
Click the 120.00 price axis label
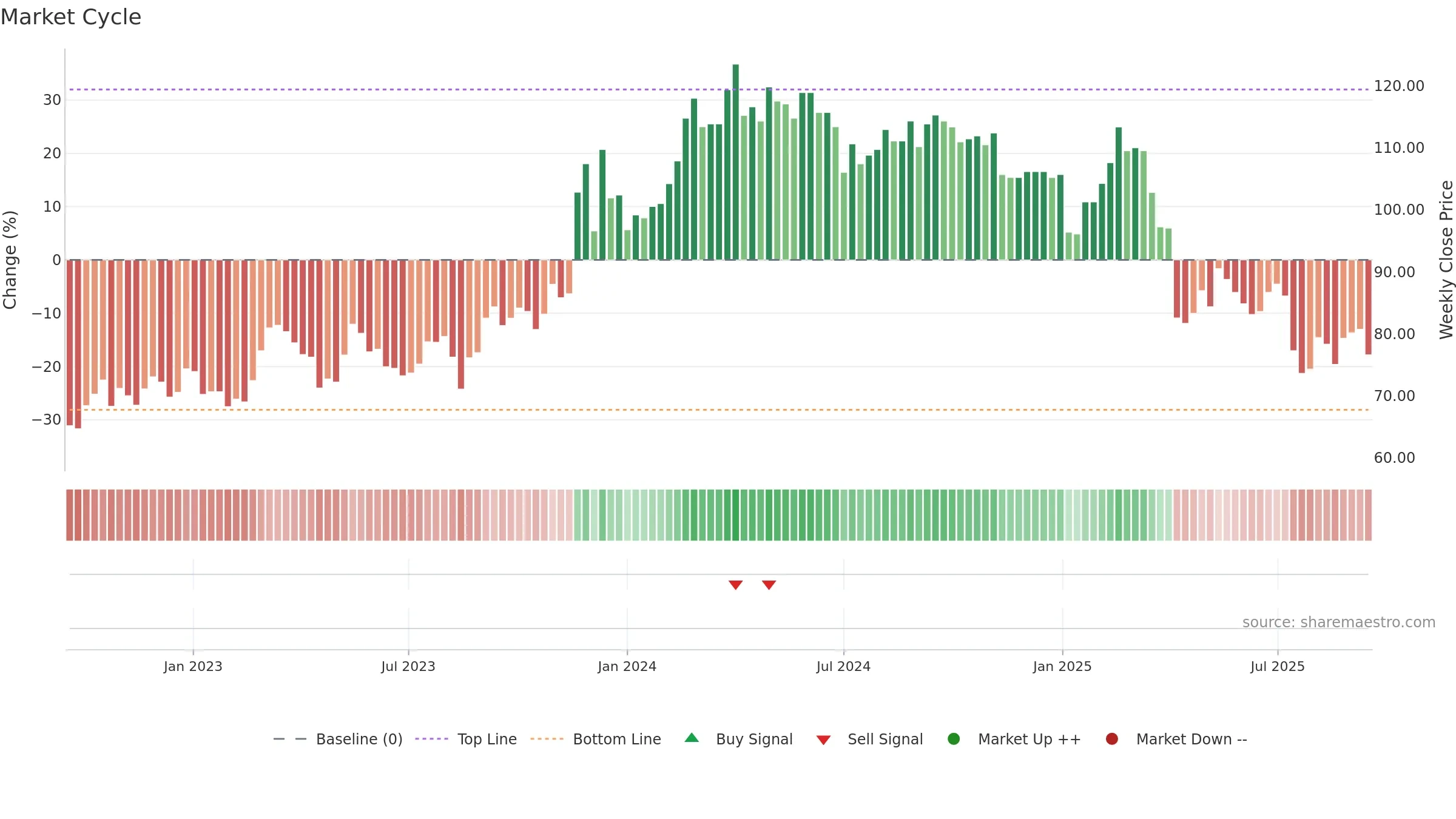[x=1399, y=86]
